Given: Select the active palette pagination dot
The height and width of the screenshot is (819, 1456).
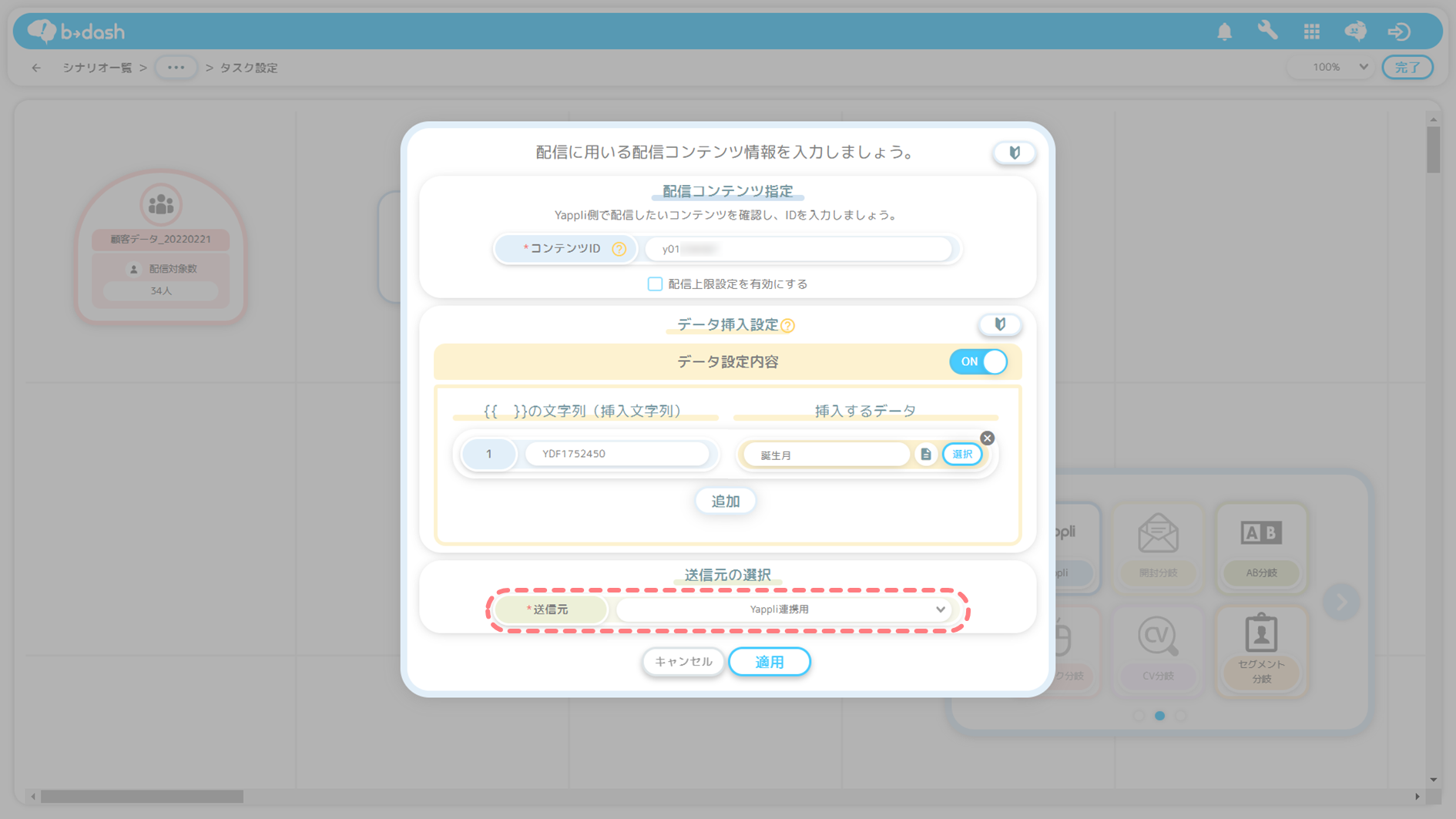Looking at the screenshot, I should (1159, 716).
